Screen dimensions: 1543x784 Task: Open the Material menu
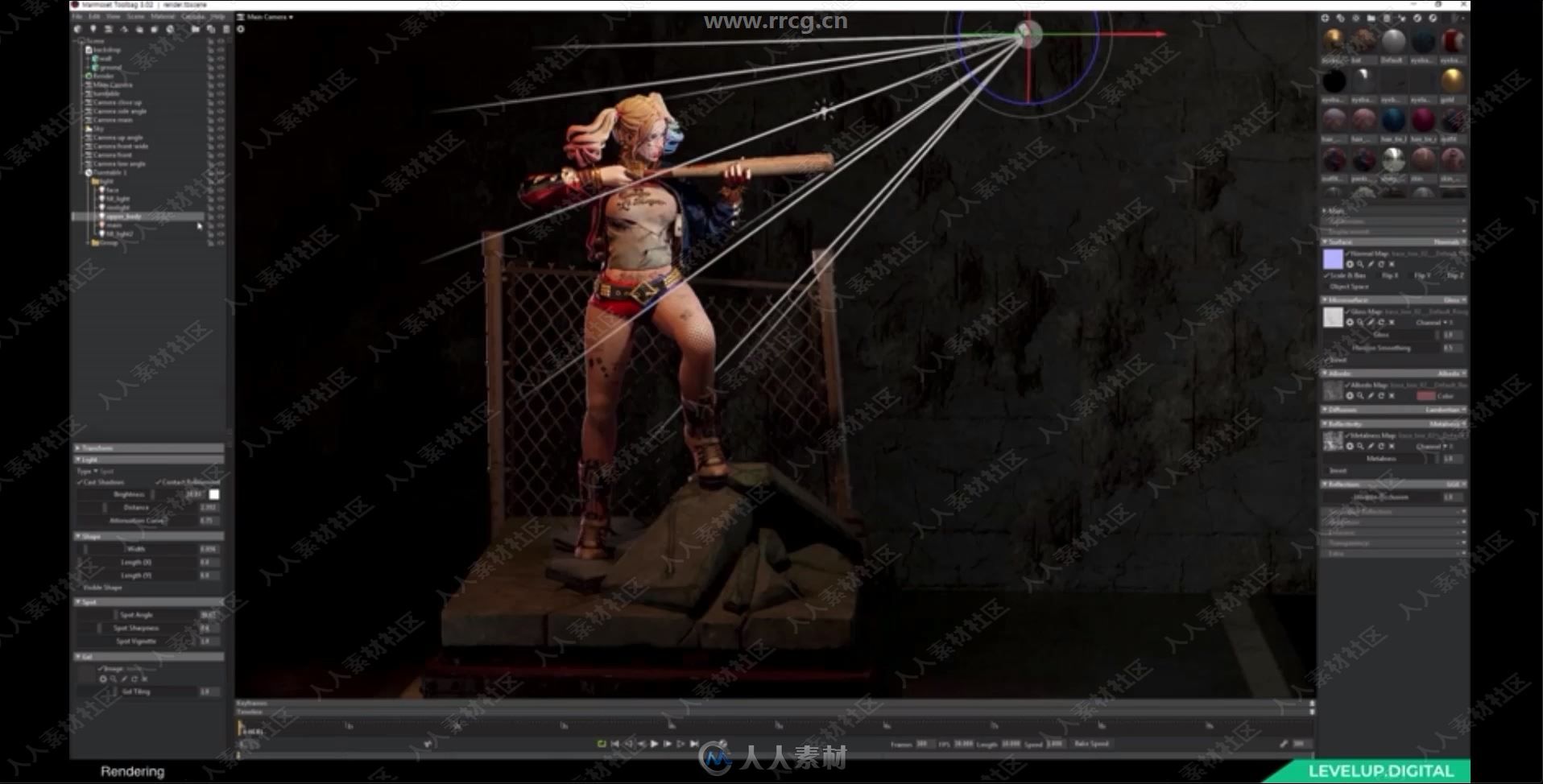click(163, 17)
